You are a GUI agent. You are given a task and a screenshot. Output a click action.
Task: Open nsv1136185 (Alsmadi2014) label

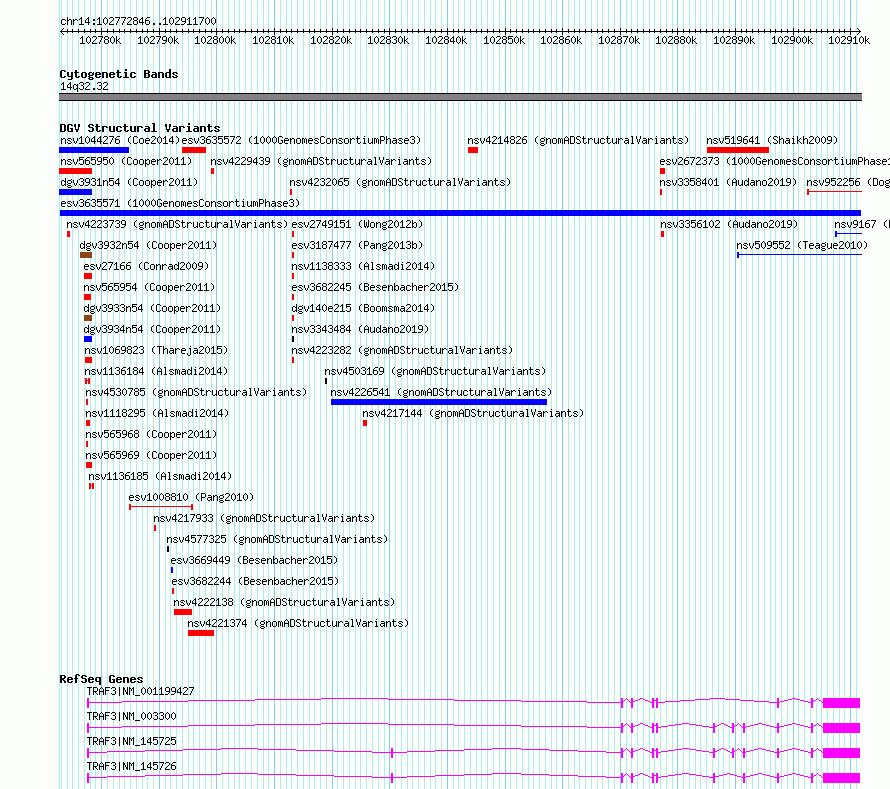[x=160, y=476]
